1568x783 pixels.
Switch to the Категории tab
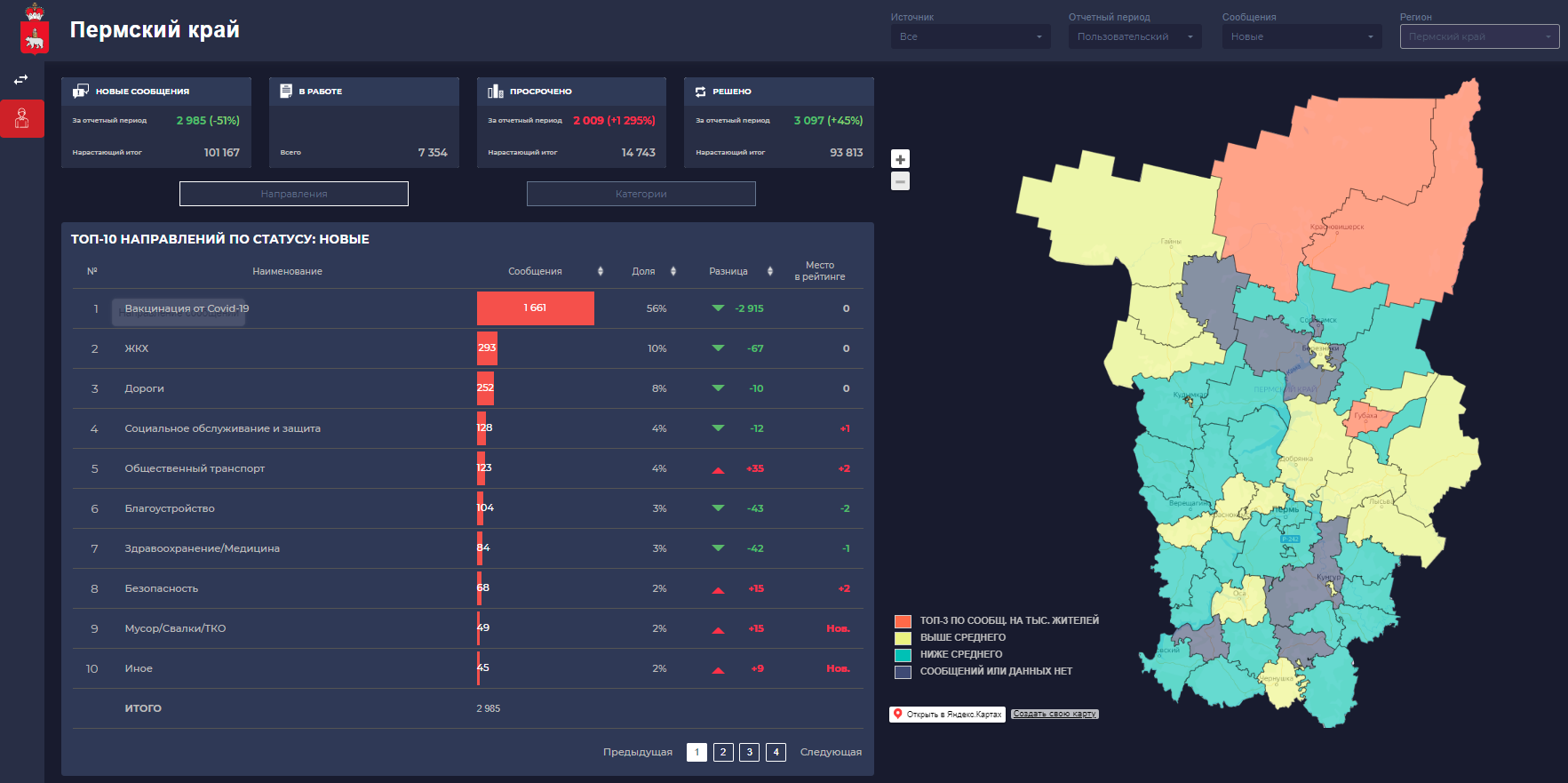[641, 194]
